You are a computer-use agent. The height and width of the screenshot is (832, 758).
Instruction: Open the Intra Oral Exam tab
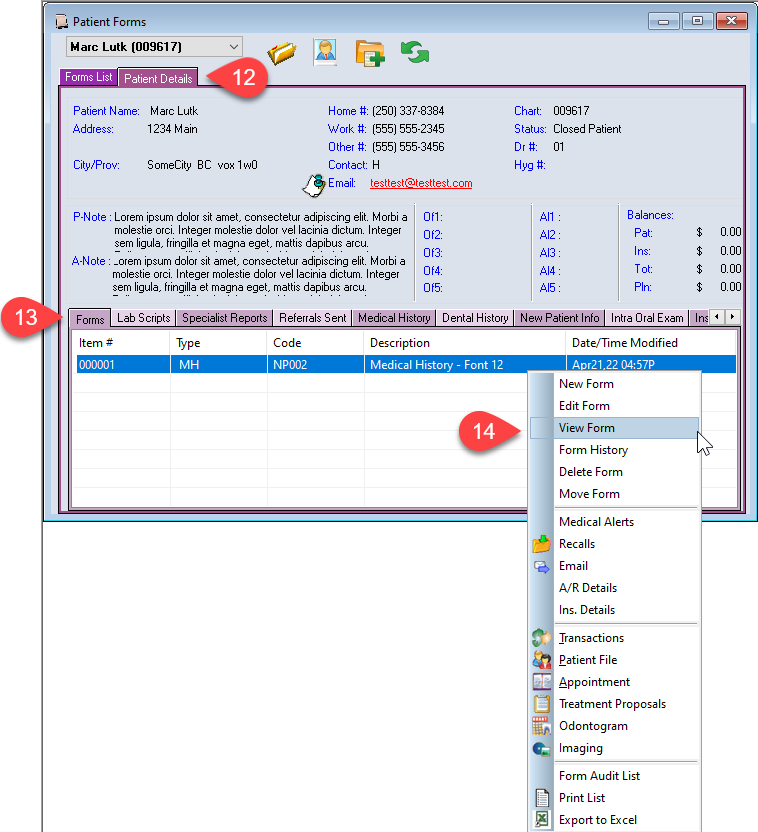click(x=647, y=318)
